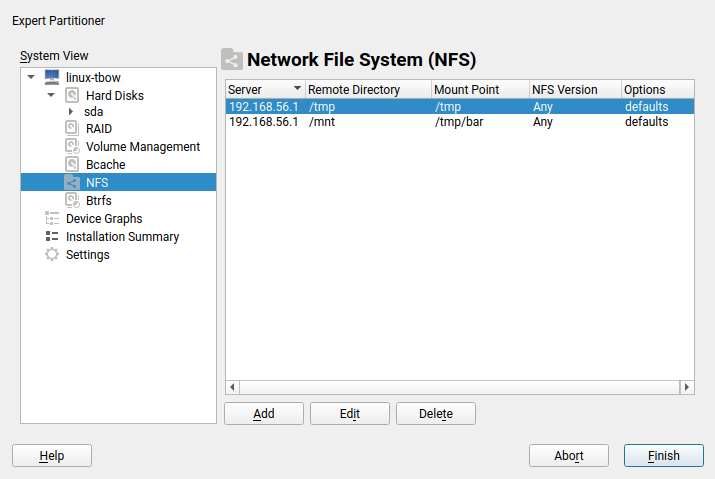This screenshot has height=479, width=715.
Task: Delete the selected NFS entry
Action: 435,414
